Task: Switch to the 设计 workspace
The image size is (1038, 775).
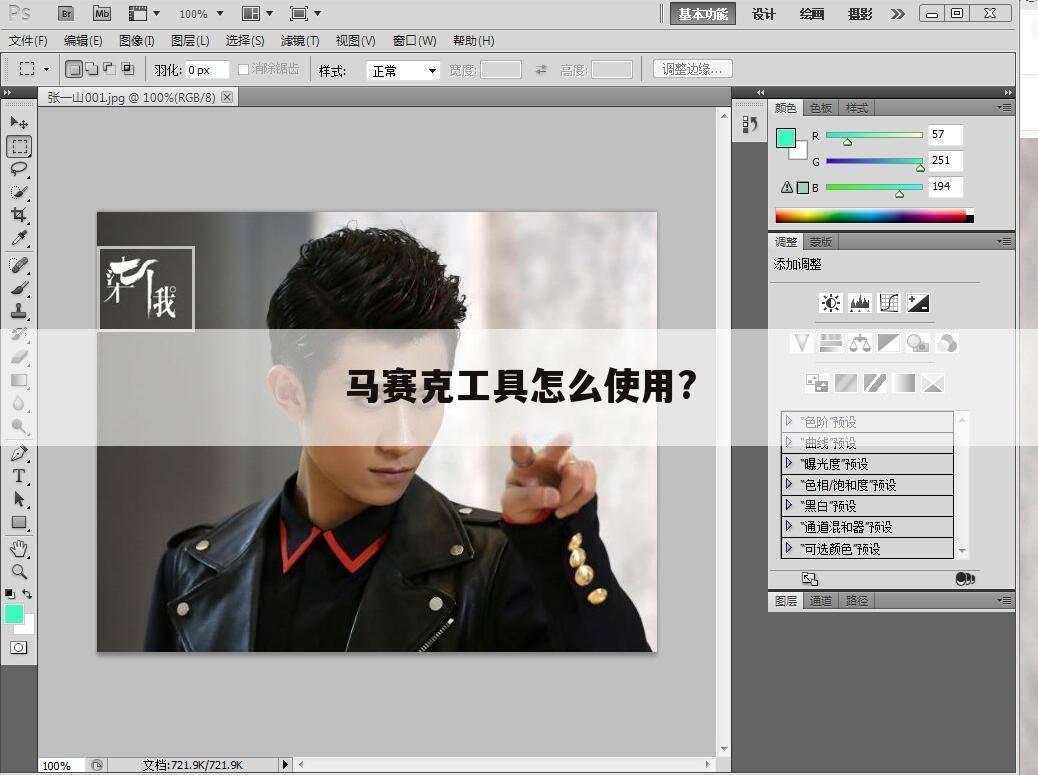Action: [x=763, y=14]
